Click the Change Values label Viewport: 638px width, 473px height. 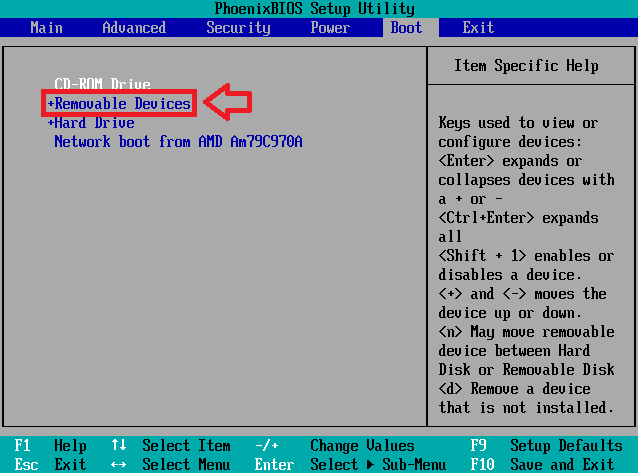pyautogui.click(x=362, y=446)
